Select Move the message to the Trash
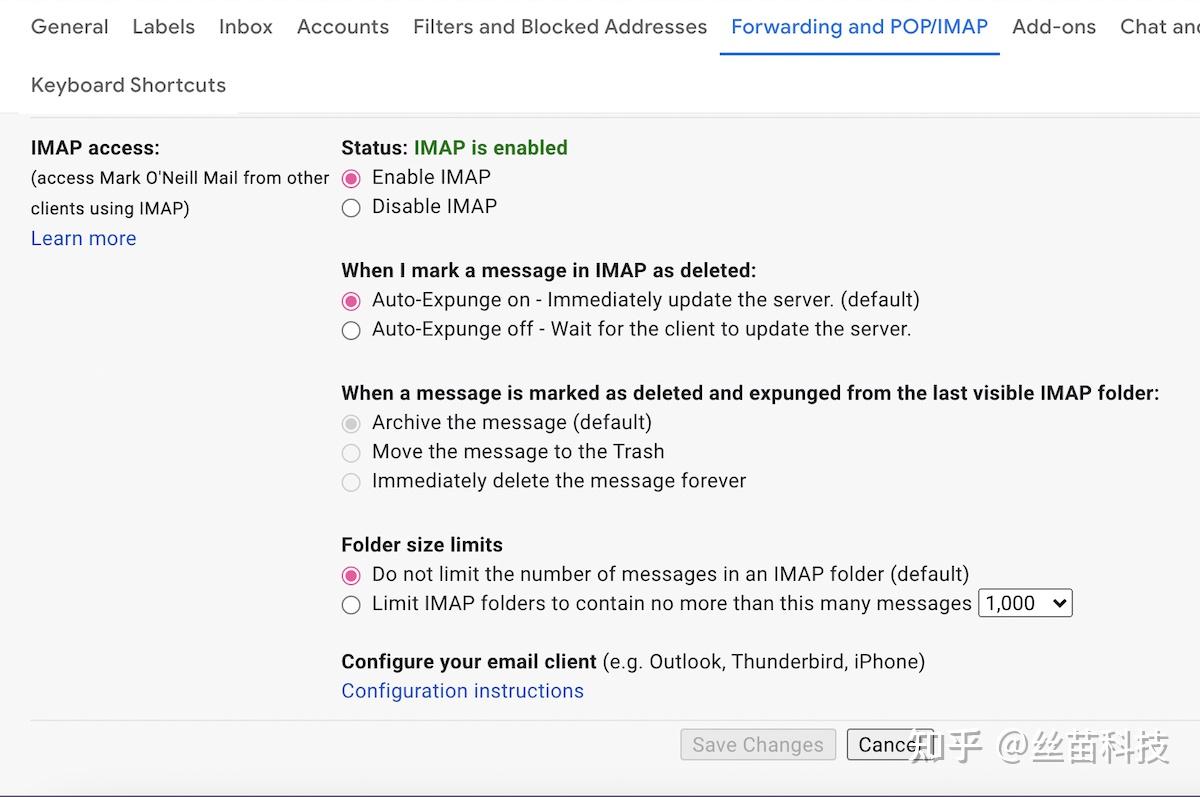 (x=351, y=453)
